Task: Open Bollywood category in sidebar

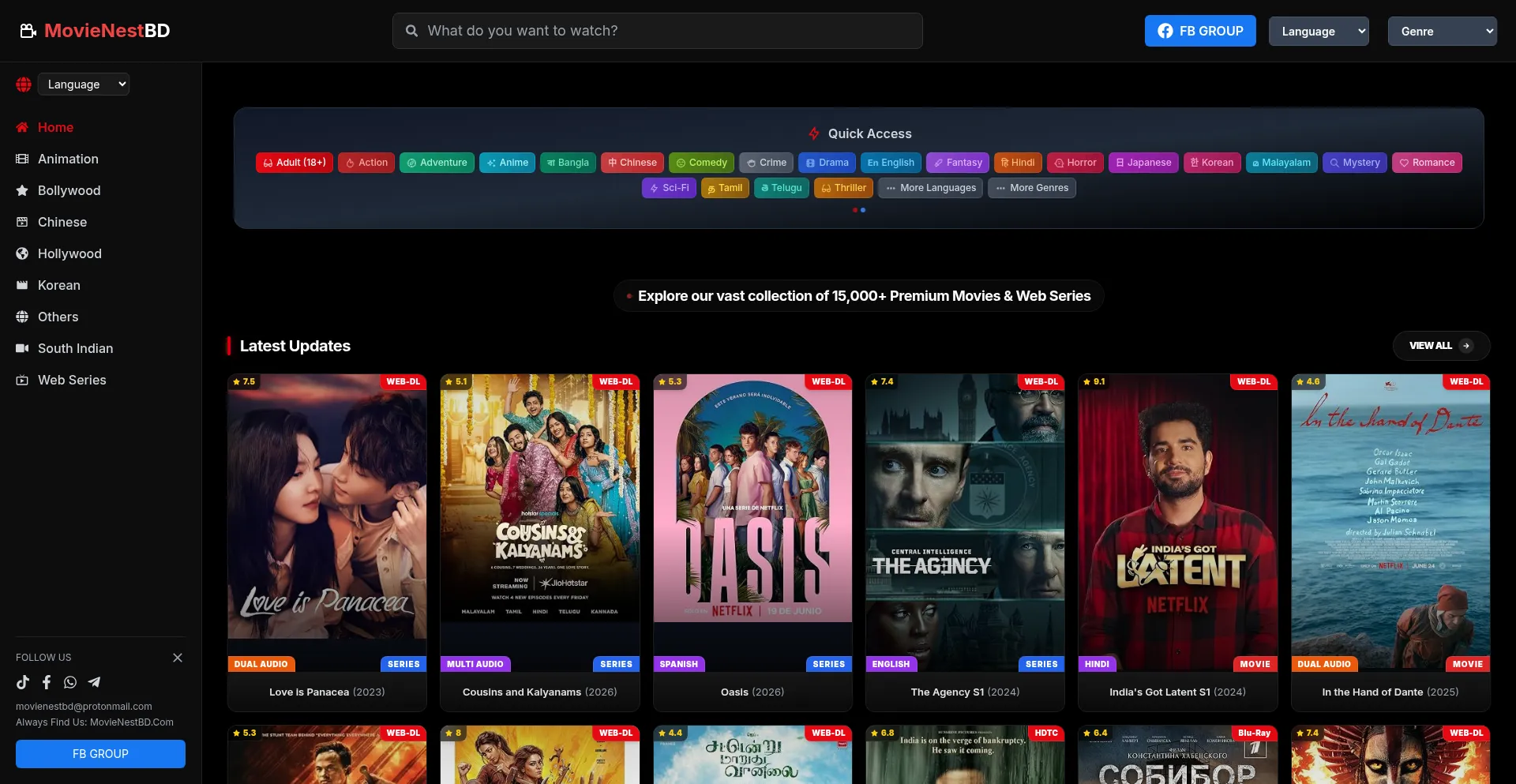Action: coord(69,190)
